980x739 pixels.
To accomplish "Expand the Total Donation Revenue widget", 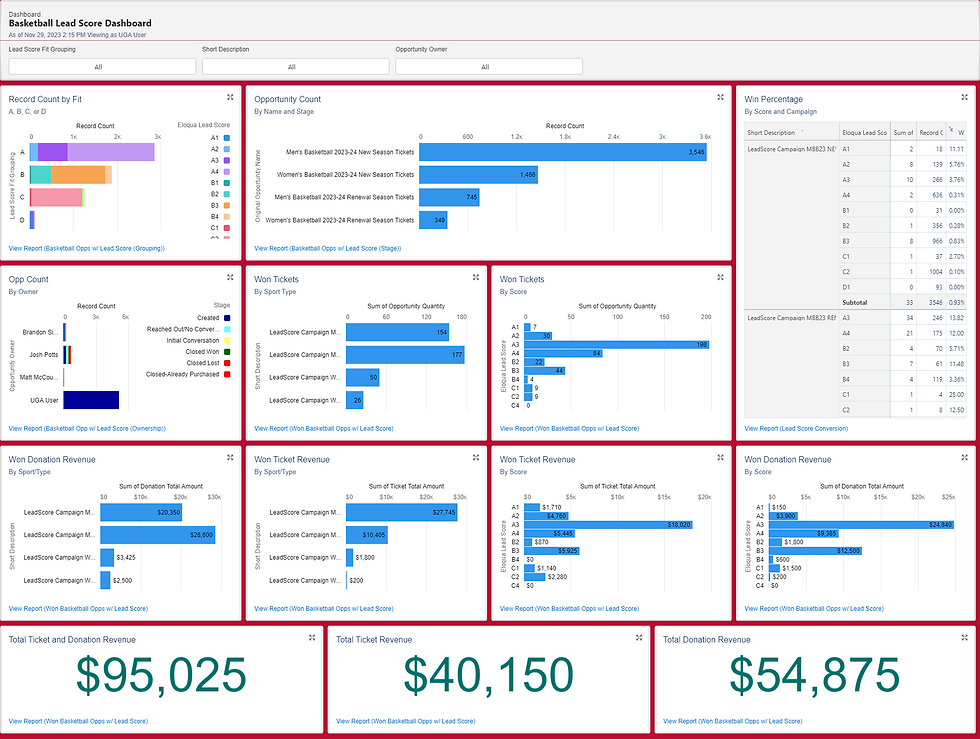I will (x=964, y=637).
